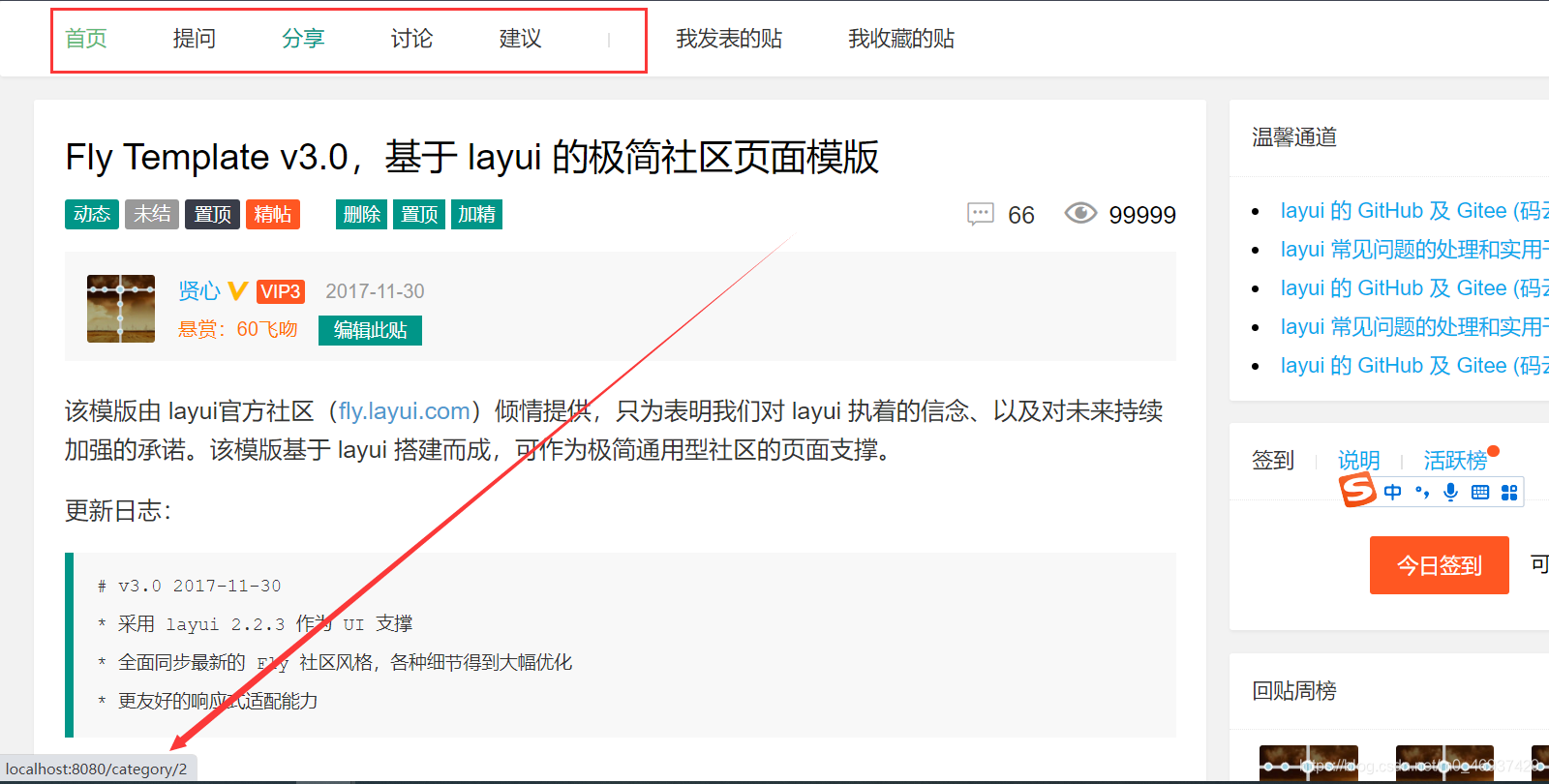The width and height of the screenshot is (1549, 784).
Task: Mark post as 加精
Action: coord(476,214)
